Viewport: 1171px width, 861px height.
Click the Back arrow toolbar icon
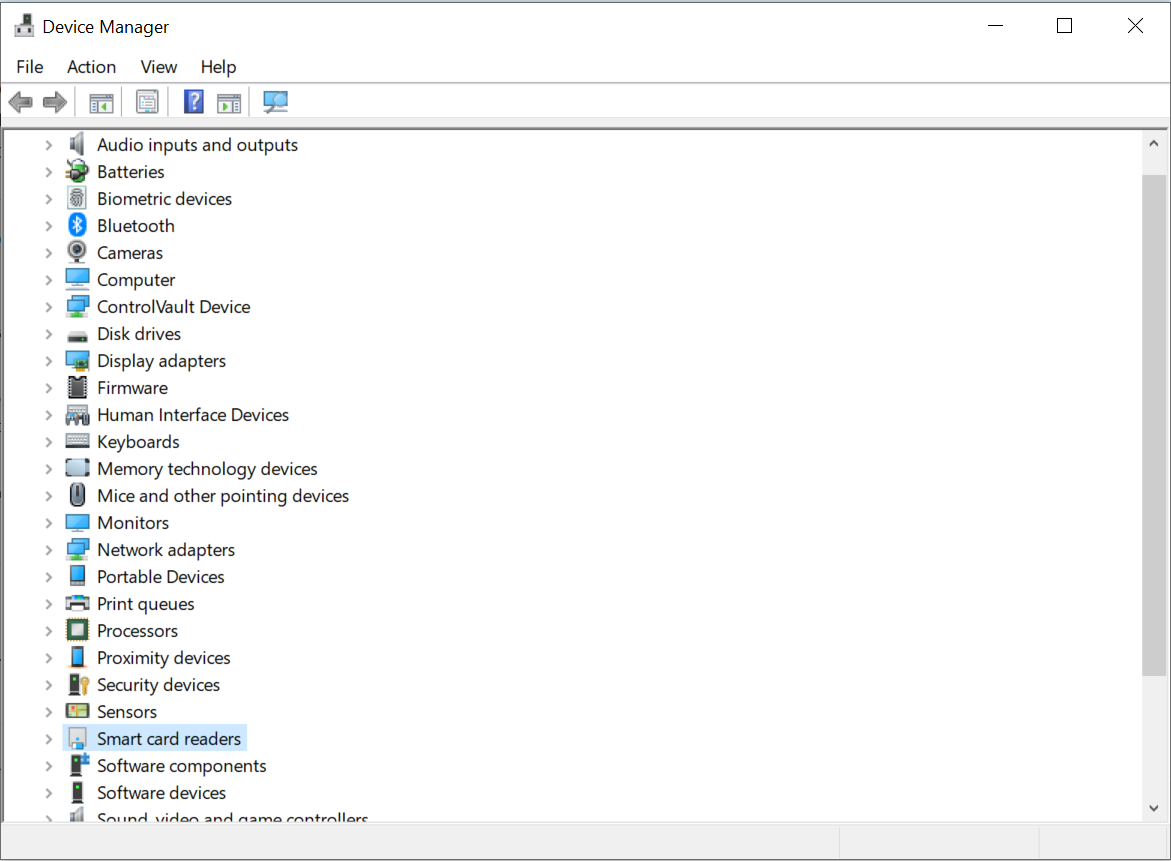point(21,102)
